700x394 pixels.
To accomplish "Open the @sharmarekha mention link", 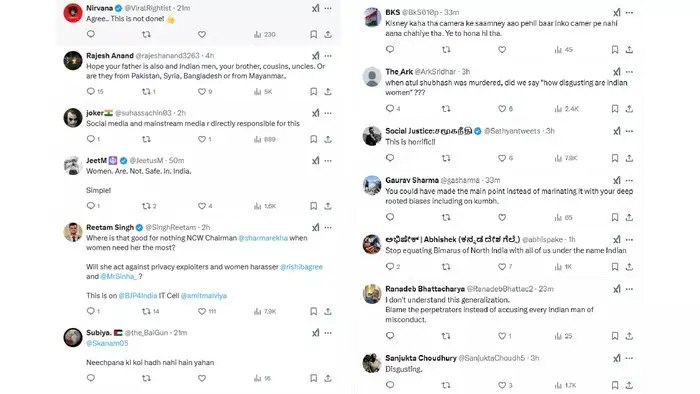I will coord(263,238).
